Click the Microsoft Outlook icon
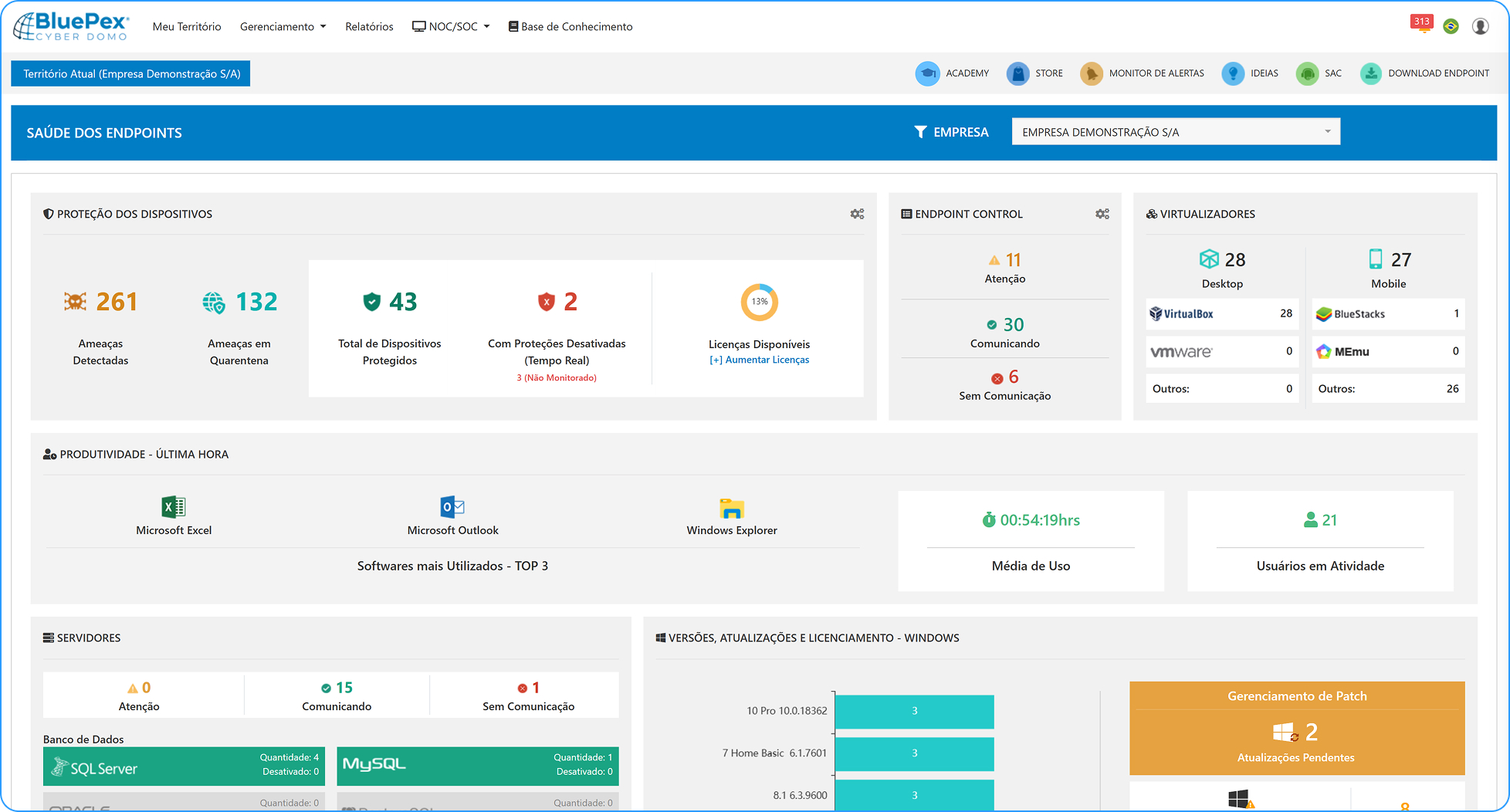 [452, 507]
